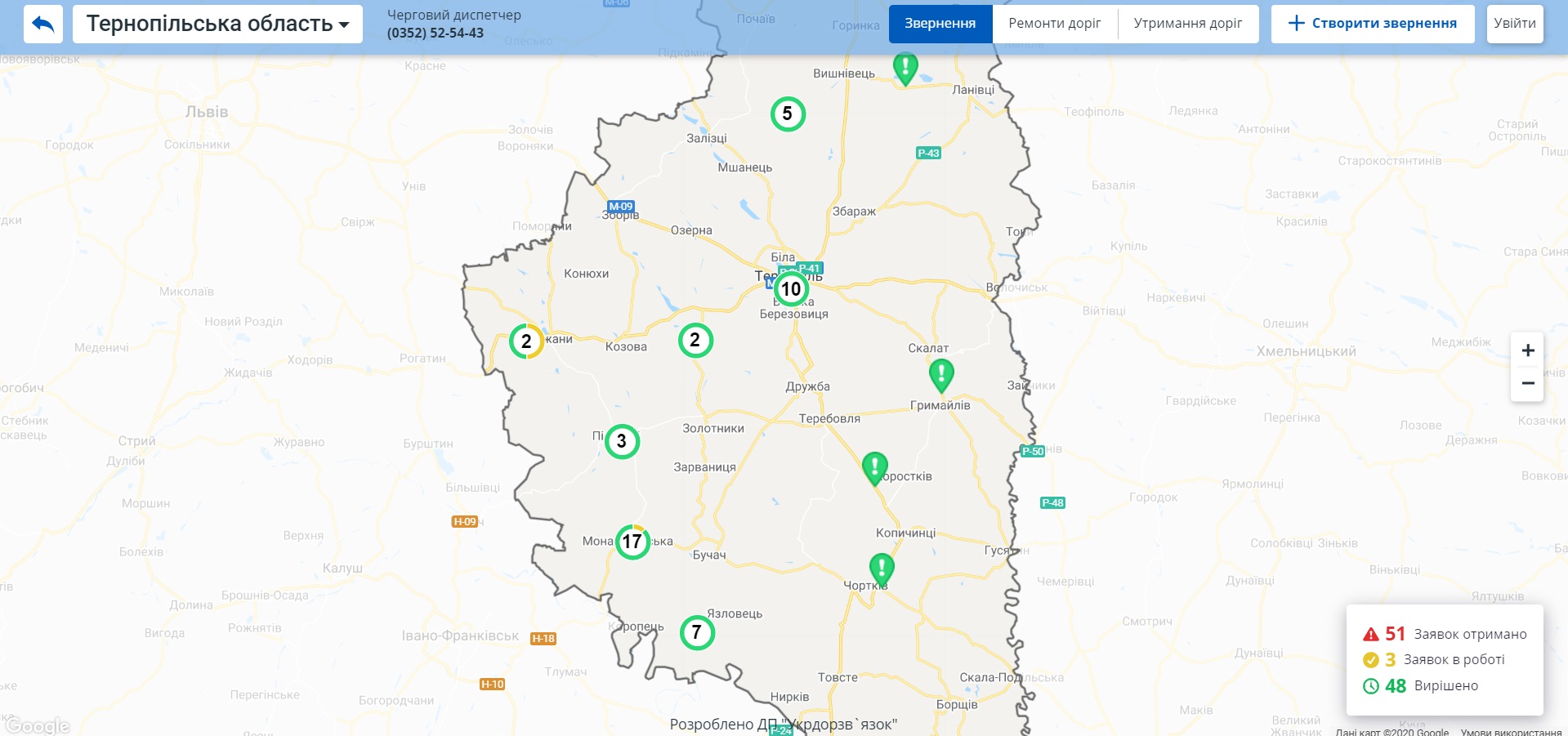Open the cluster marker with 17 requests near Монастириська
The width and height of the screenshot is (1568, 736).
(632, 542)
